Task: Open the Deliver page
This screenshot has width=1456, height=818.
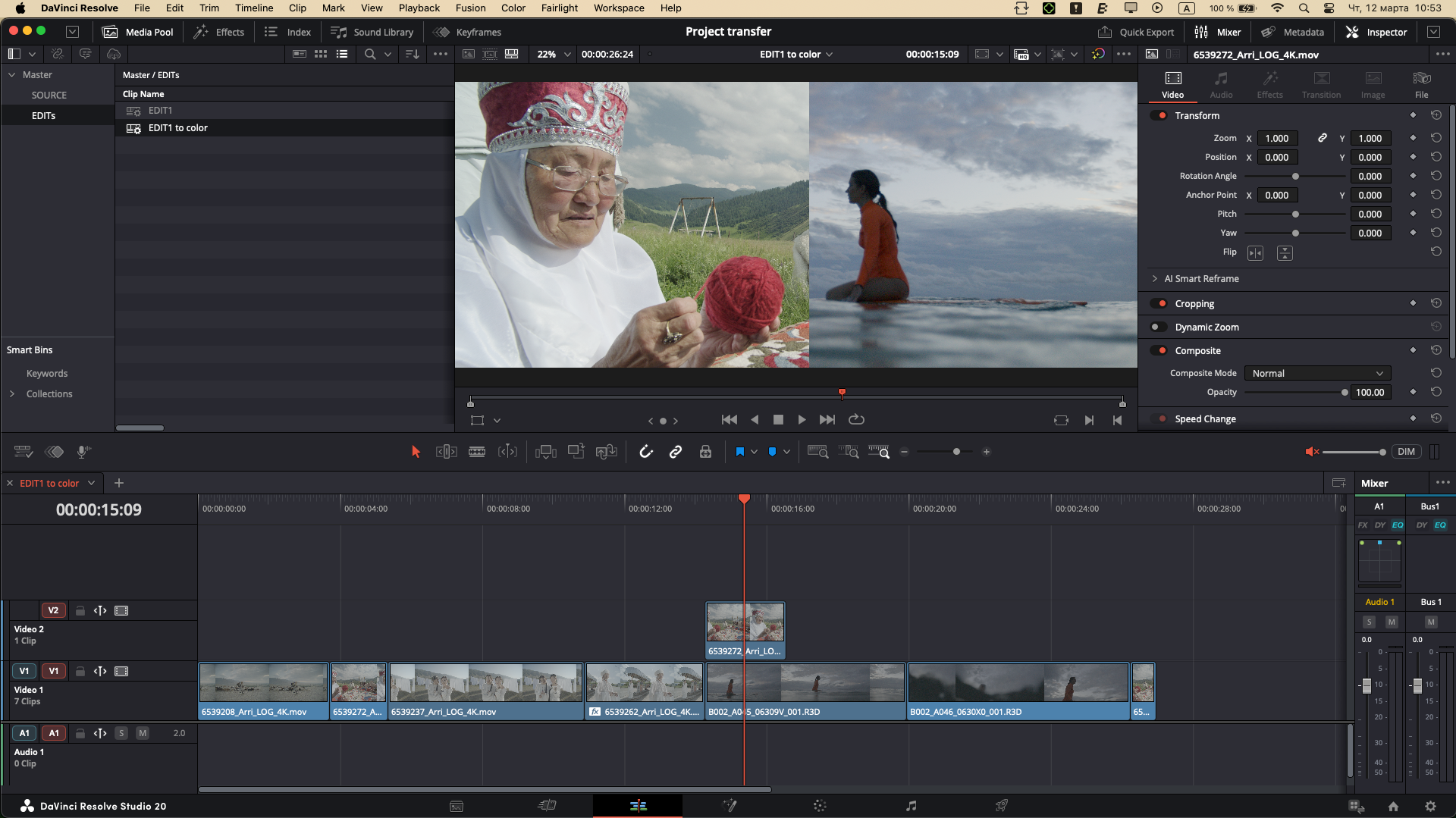Action: 1002,806
